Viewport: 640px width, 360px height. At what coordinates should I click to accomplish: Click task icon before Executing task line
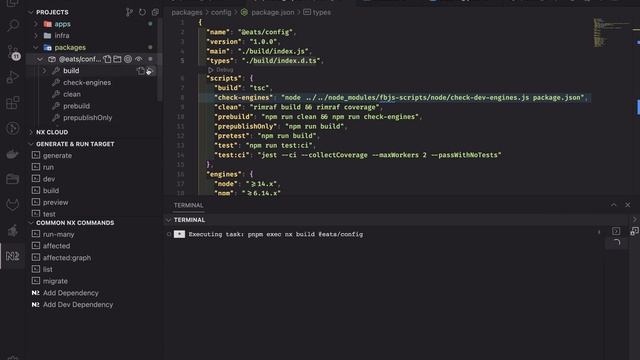[179, 234]
